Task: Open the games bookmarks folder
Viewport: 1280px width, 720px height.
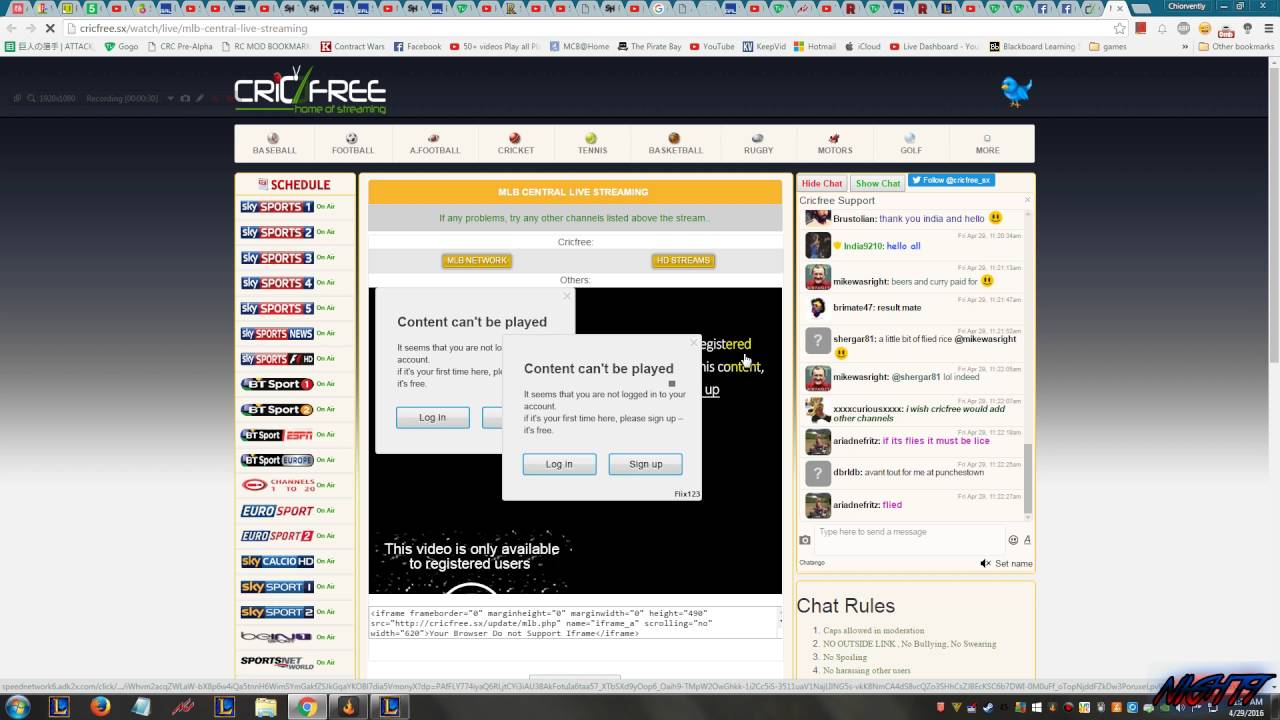Action: coord(1108,46)
